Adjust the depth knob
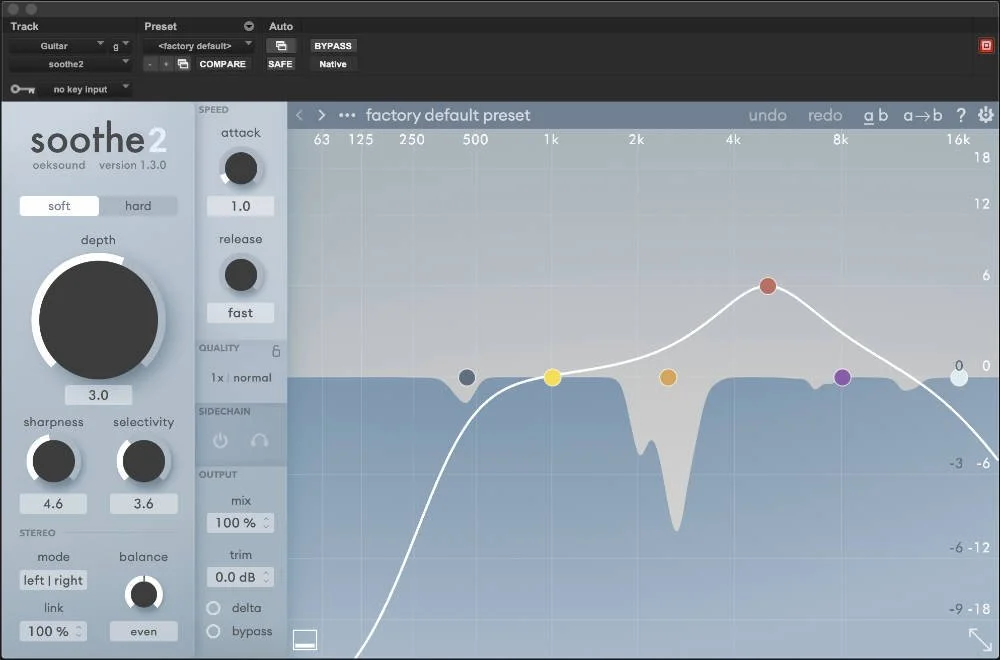1000x660 pixels. tap(97, 317)
